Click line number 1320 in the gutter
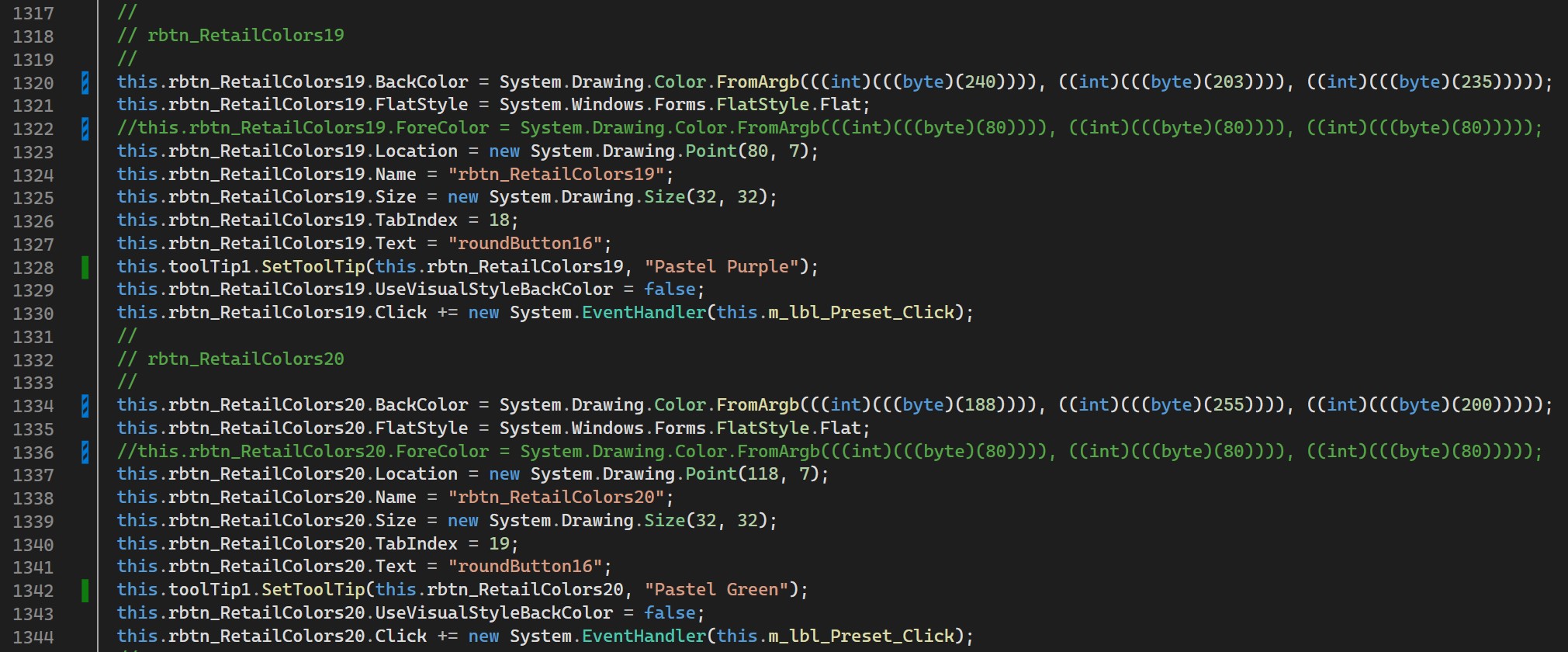 click(33, 83)
